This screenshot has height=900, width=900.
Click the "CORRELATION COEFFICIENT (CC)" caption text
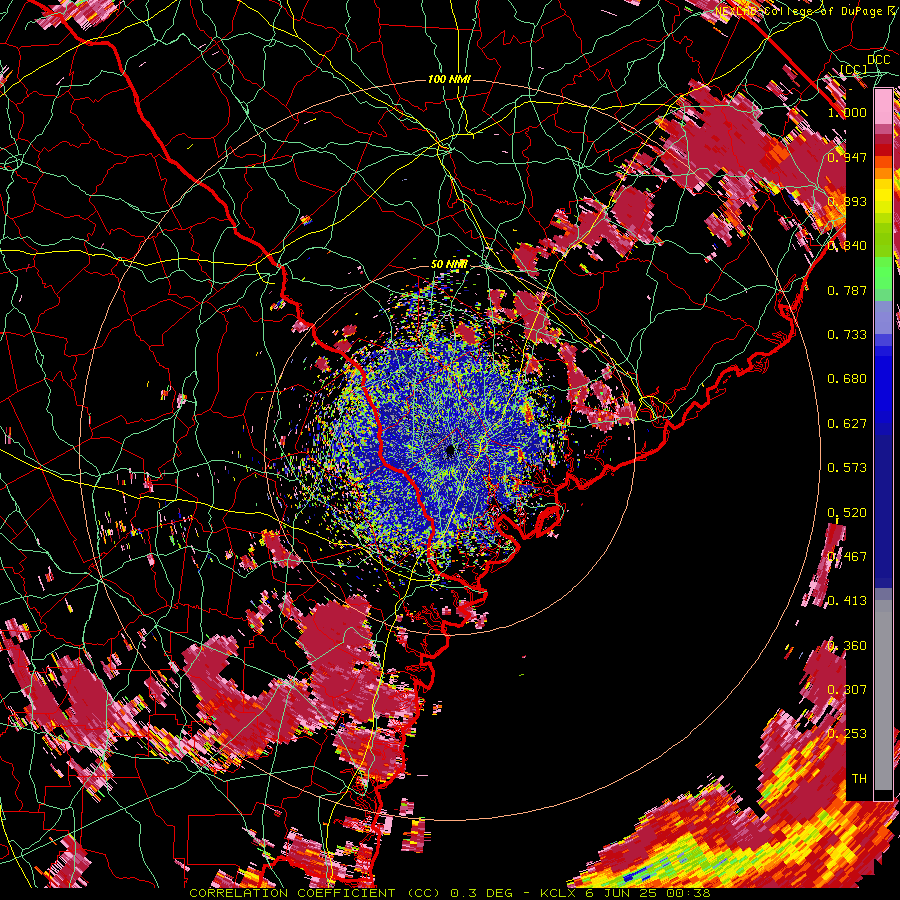click(x=314, y=893)
